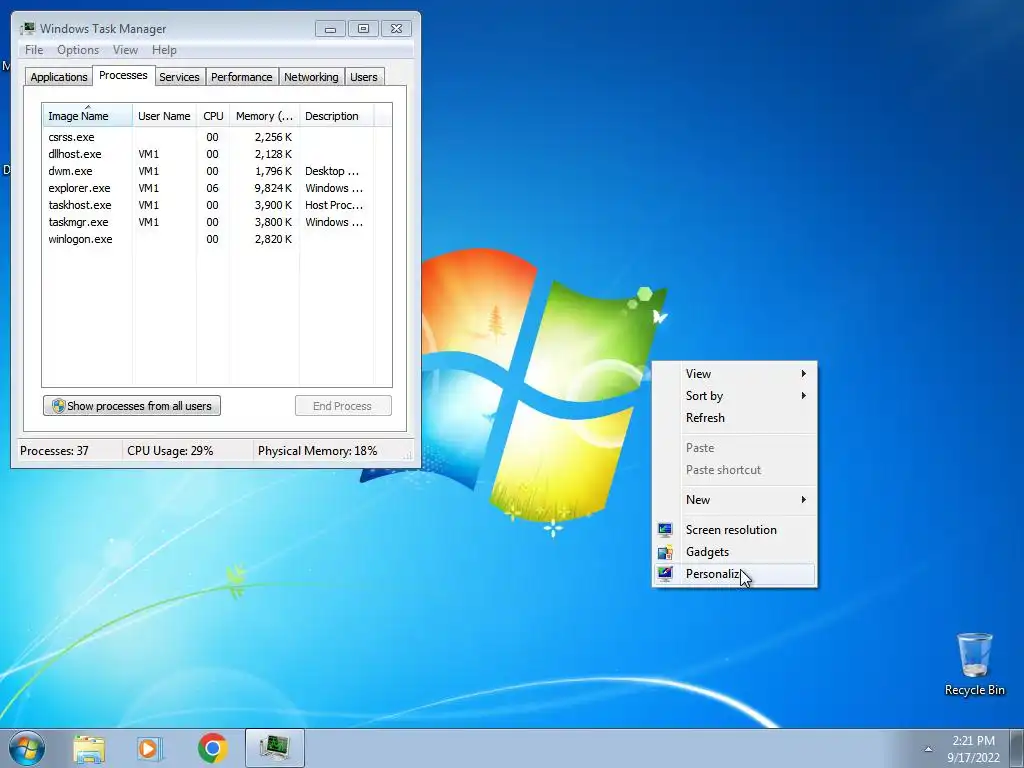1024x768 pixels.
Task: Open the Windows Start orb
Action: (27, 748)
